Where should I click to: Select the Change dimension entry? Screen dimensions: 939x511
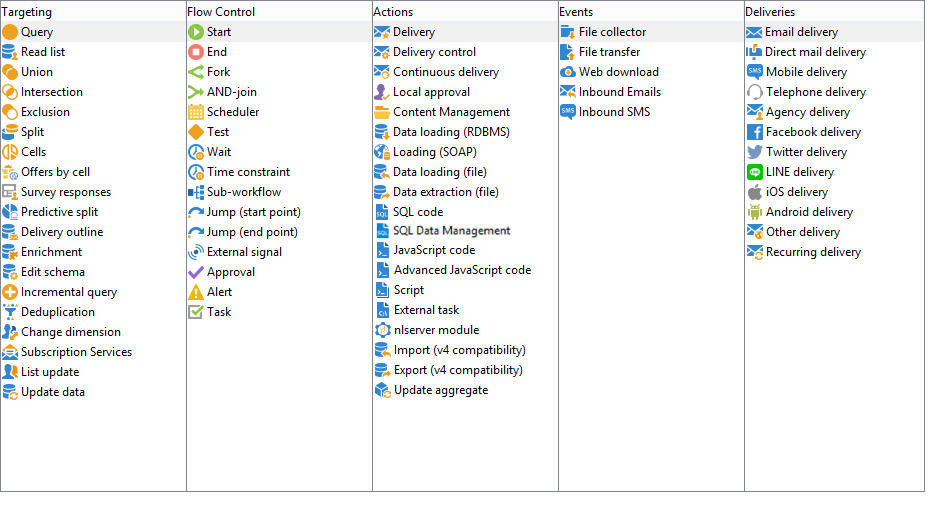pyautogui.click(x=71, y=332)
